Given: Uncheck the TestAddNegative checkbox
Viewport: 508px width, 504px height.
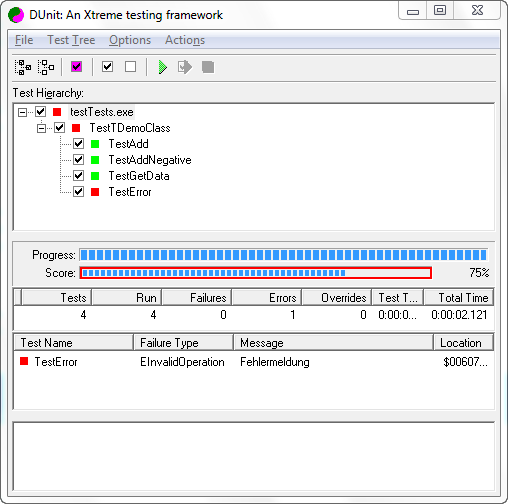Looking at the screenshot, I should point(78,160).
